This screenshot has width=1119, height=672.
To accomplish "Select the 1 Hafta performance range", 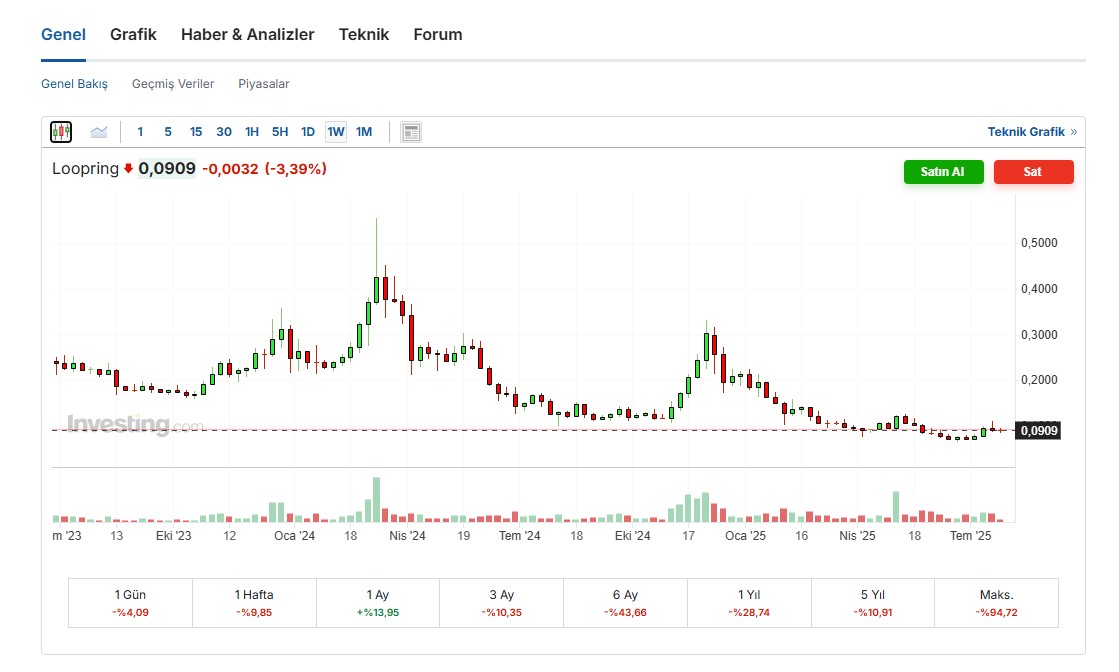I will pyautogui.click(x=254, y=603).
